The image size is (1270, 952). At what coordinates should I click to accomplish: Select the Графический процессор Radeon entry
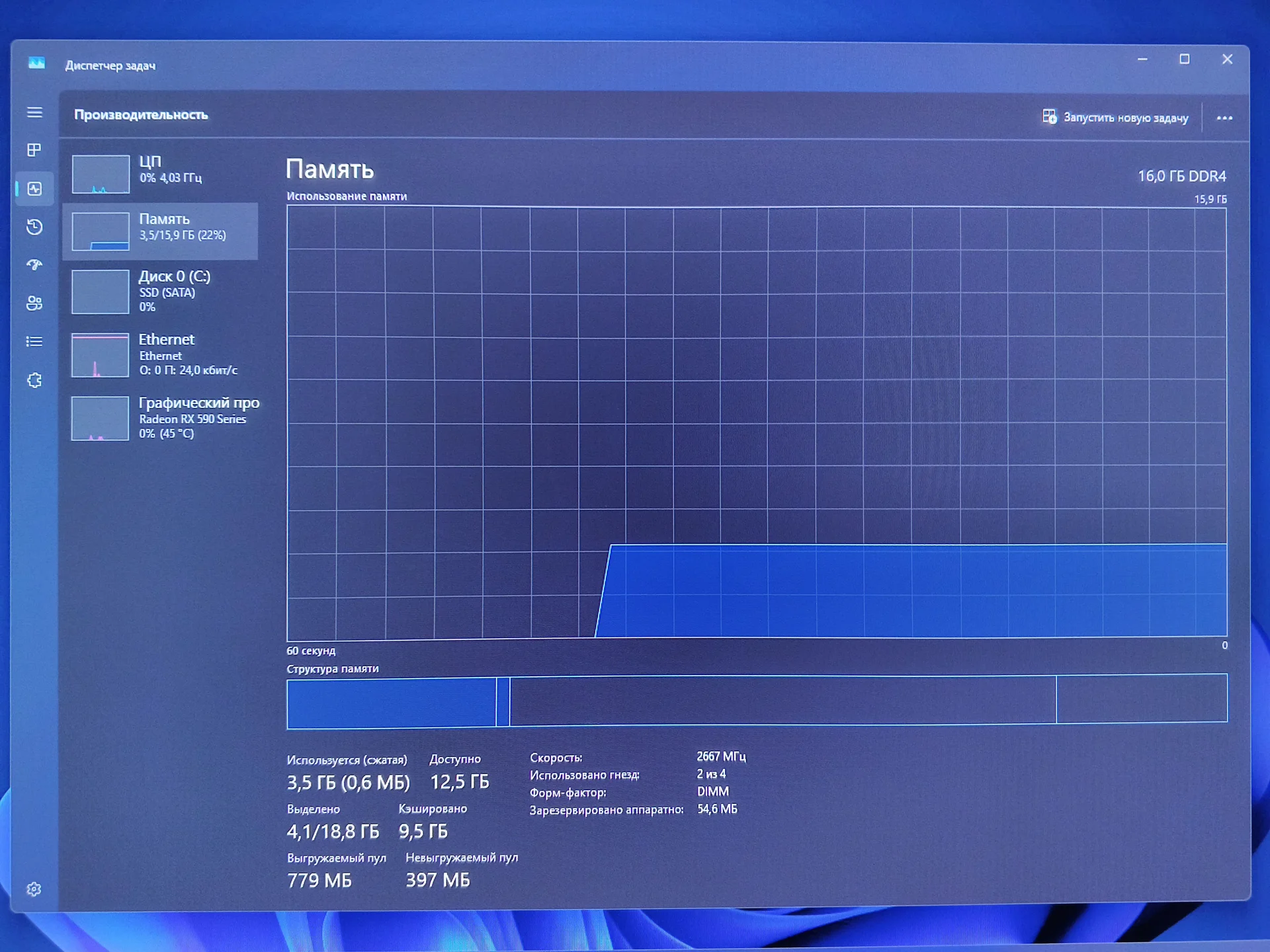[x=161, y=418]
